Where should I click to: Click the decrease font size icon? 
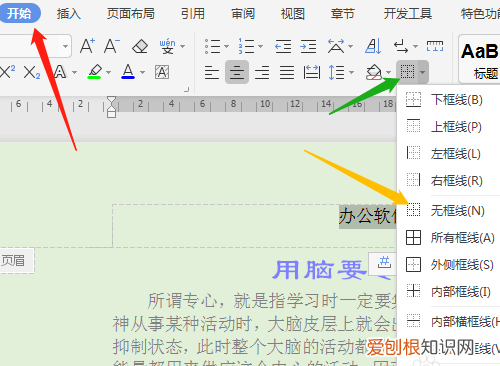[x=111, y=46]
